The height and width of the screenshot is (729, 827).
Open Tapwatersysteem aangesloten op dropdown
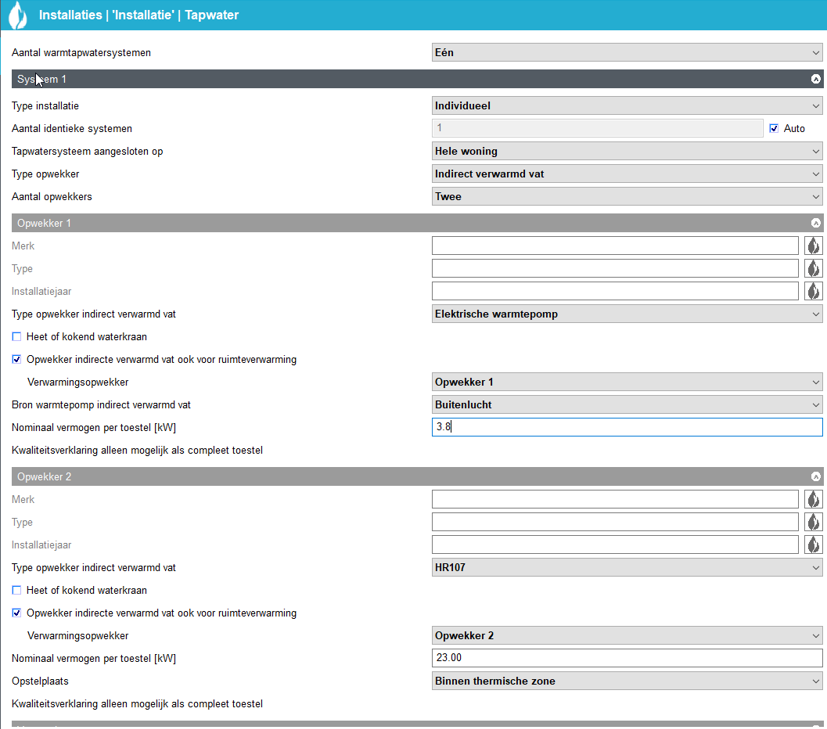click(627, 151)
